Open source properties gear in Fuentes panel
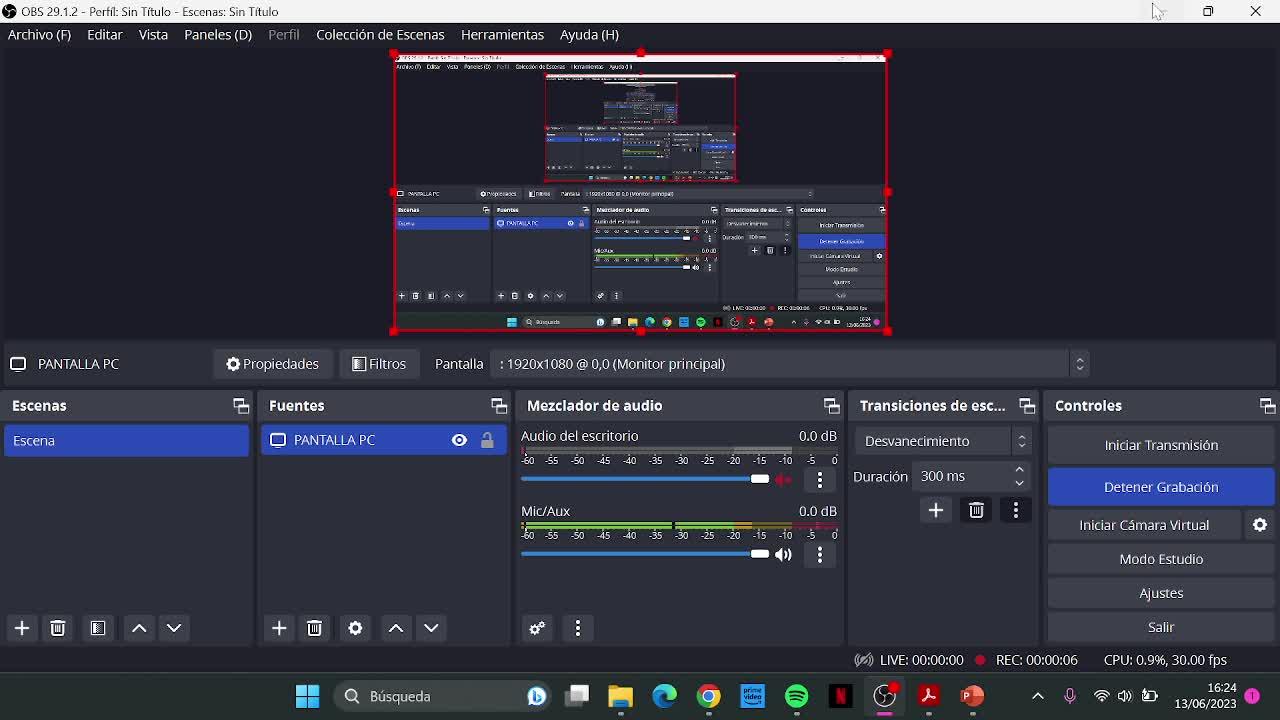 [355, 628]
